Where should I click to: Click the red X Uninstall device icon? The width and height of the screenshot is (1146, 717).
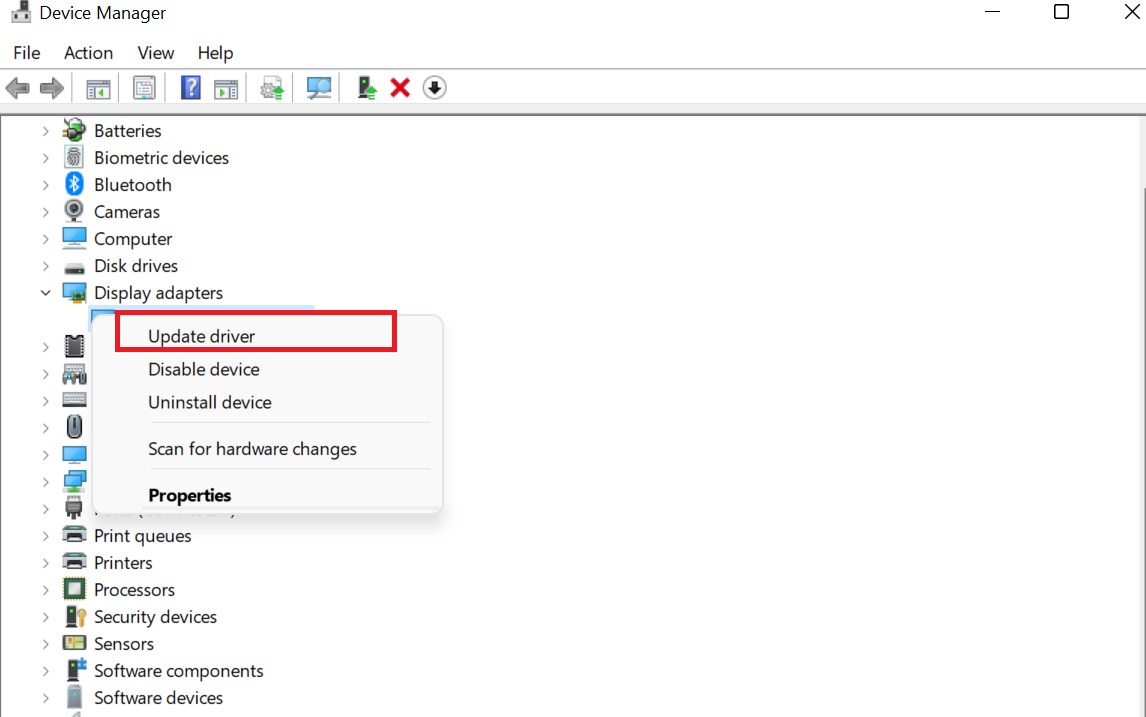[400, 88]
